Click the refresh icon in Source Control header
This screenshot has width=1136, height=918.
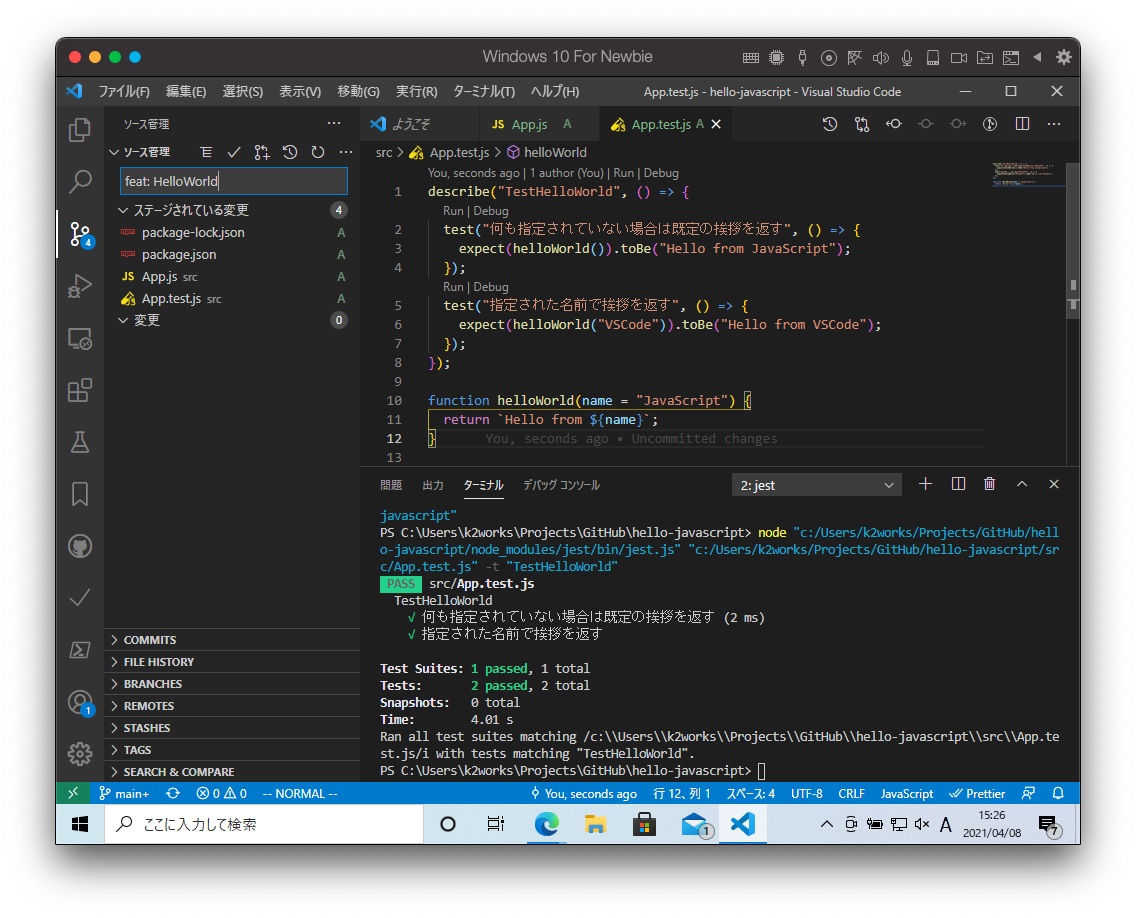318,152
